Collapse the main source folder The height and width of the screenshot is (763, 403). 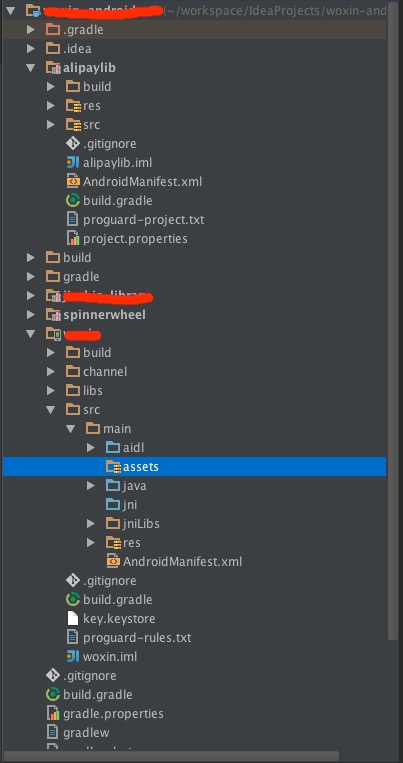pos(71,429)
